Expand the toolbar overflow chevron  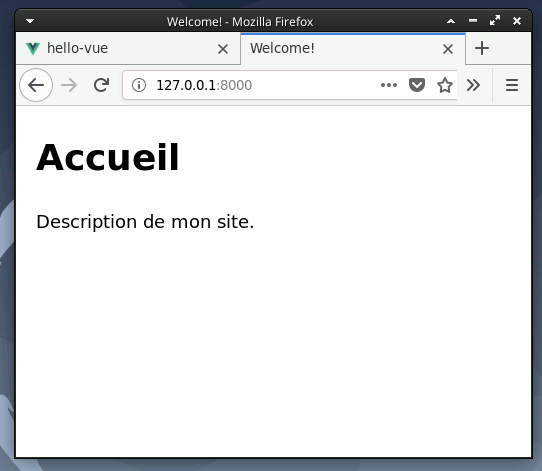473,85
